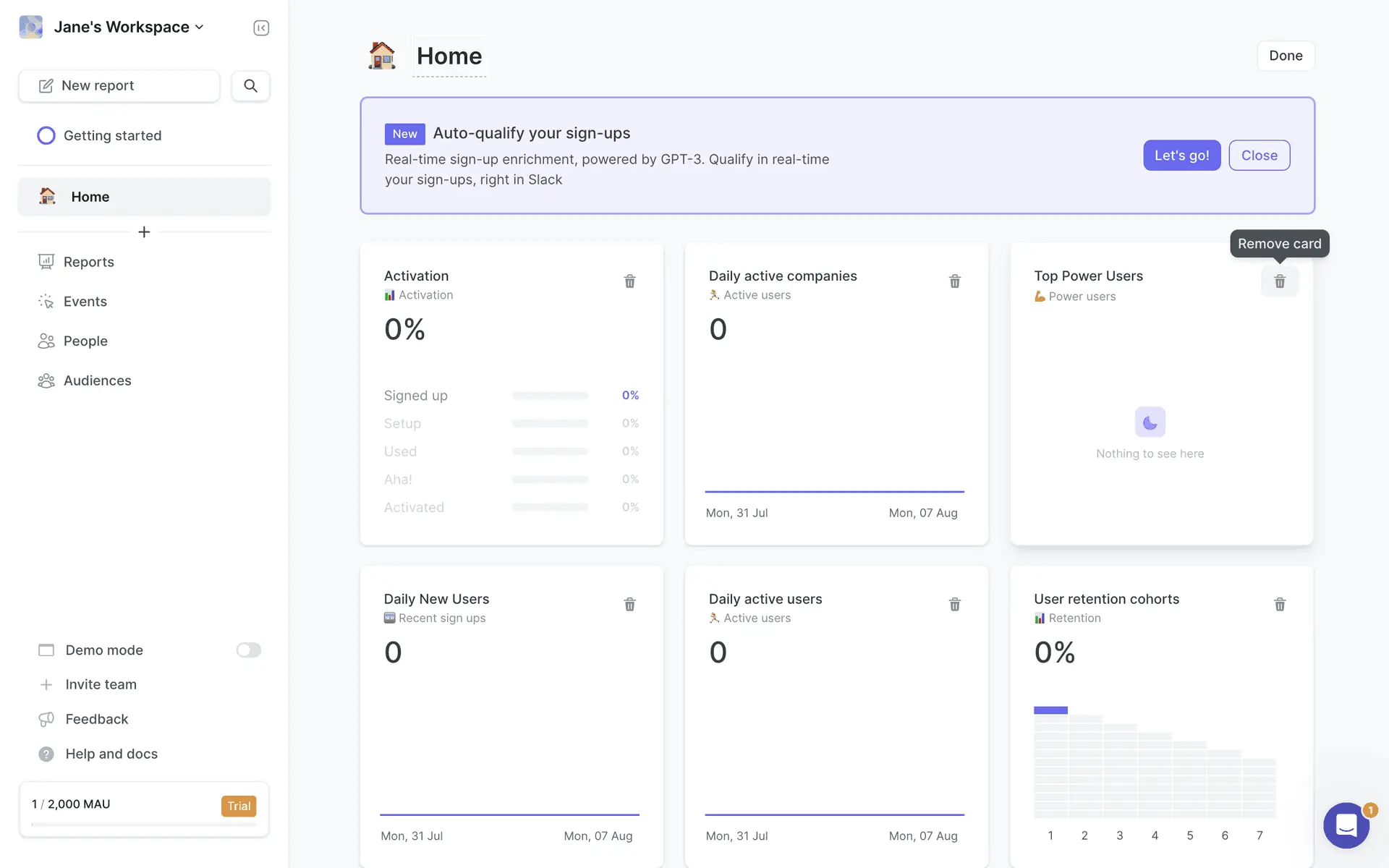
Task: Click the search magnifier icon
Action: point(250,86)
